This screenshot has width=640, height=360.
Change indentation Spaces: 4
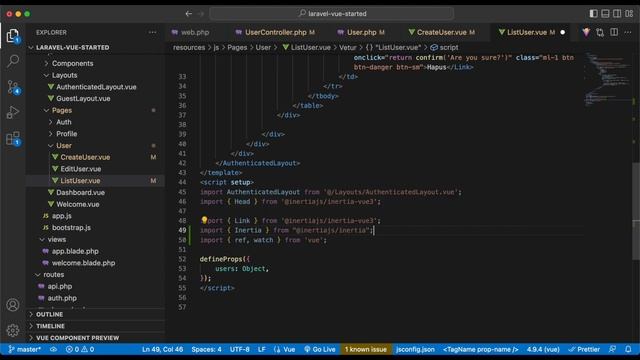pyautogui.click(x=207, y=349)
